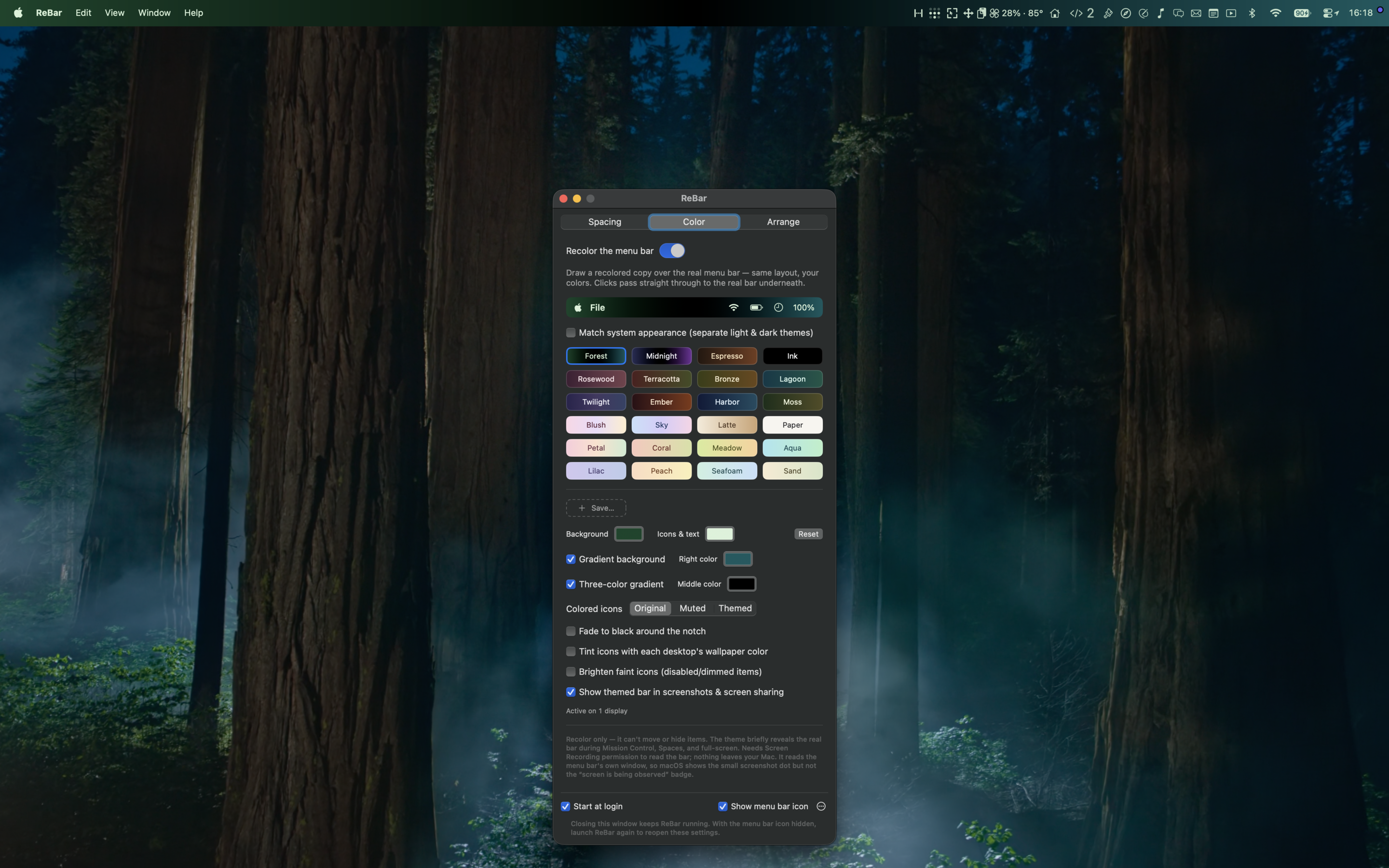This screenshot has height=868, width=1389.
Task: Turn off Recolor the menu bar switch
Action: pyautogui.click(x=671, y=251)
